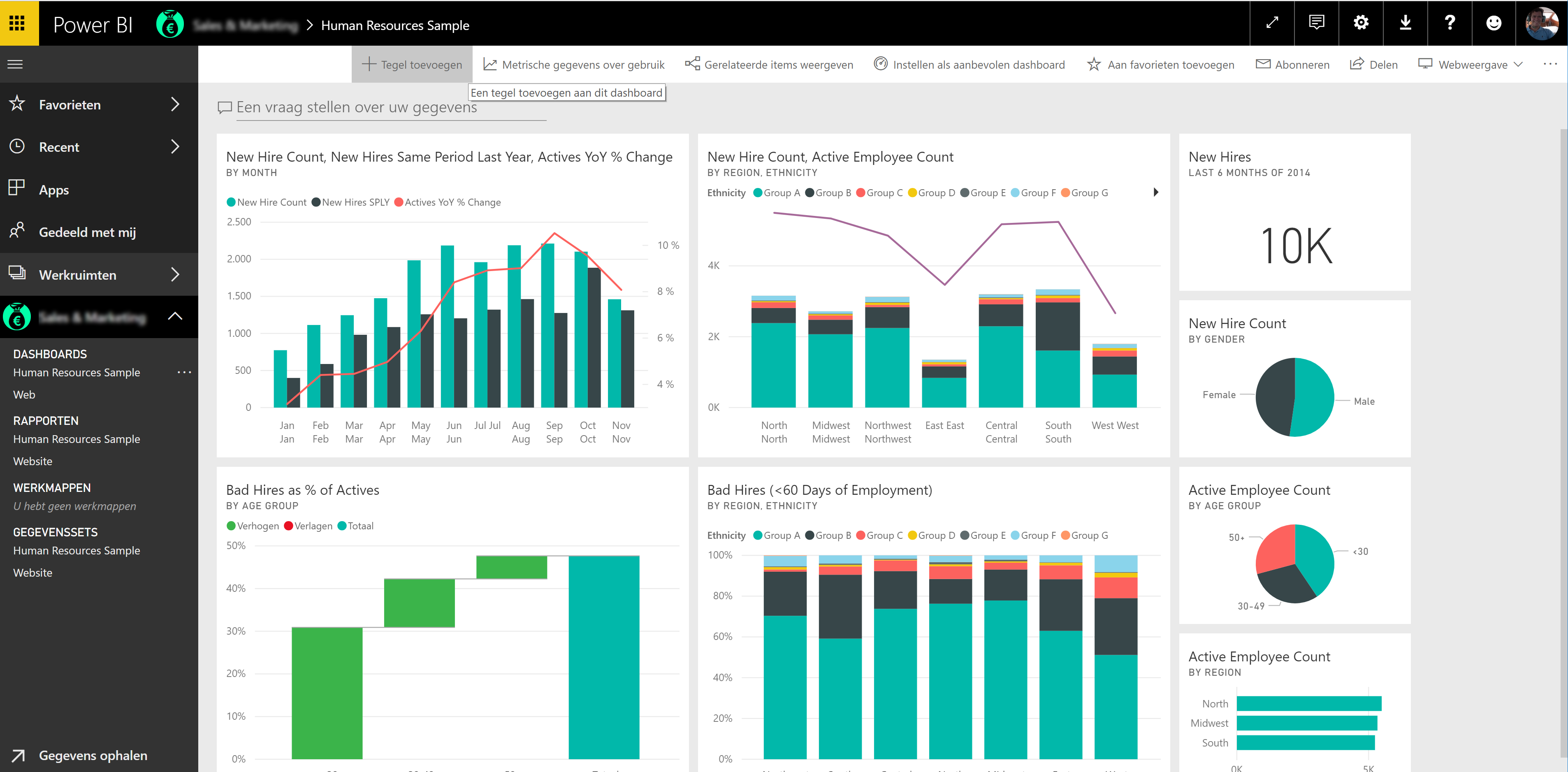Toggle the hamburger navigation menu
The image size is (1568, 772).
click(15, 65)
